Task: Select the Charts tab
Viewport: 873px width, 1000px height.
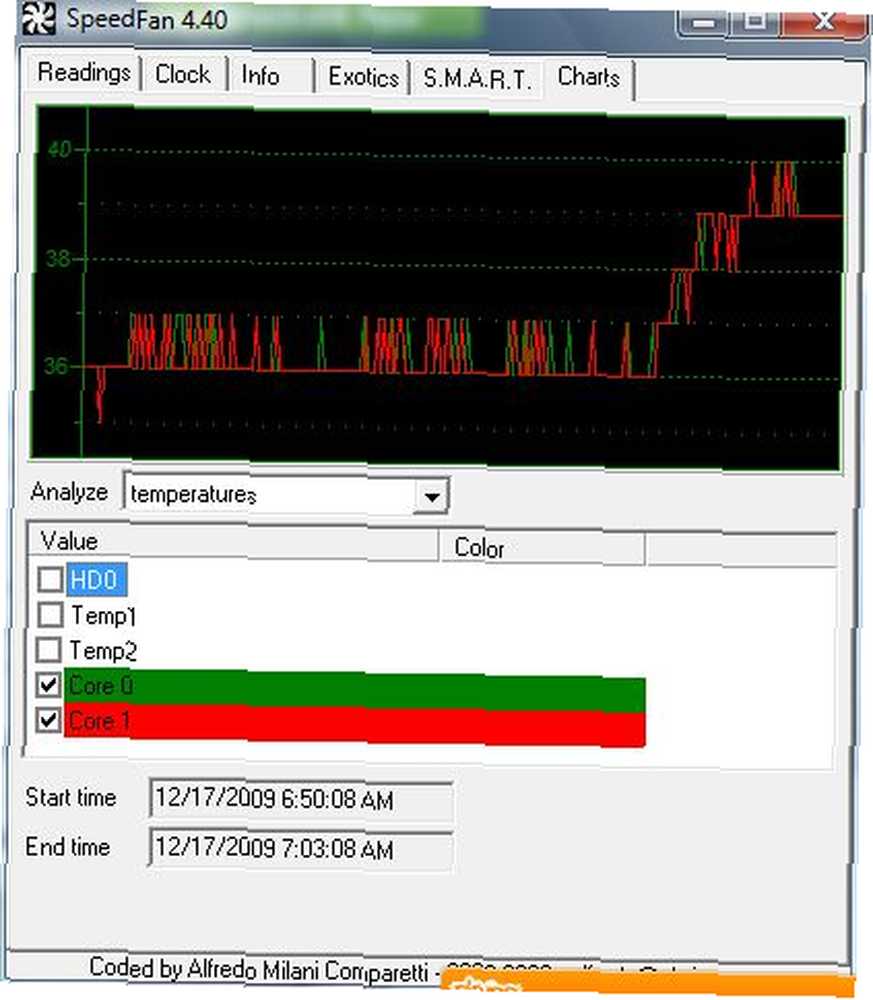Action: coord(589,77)
